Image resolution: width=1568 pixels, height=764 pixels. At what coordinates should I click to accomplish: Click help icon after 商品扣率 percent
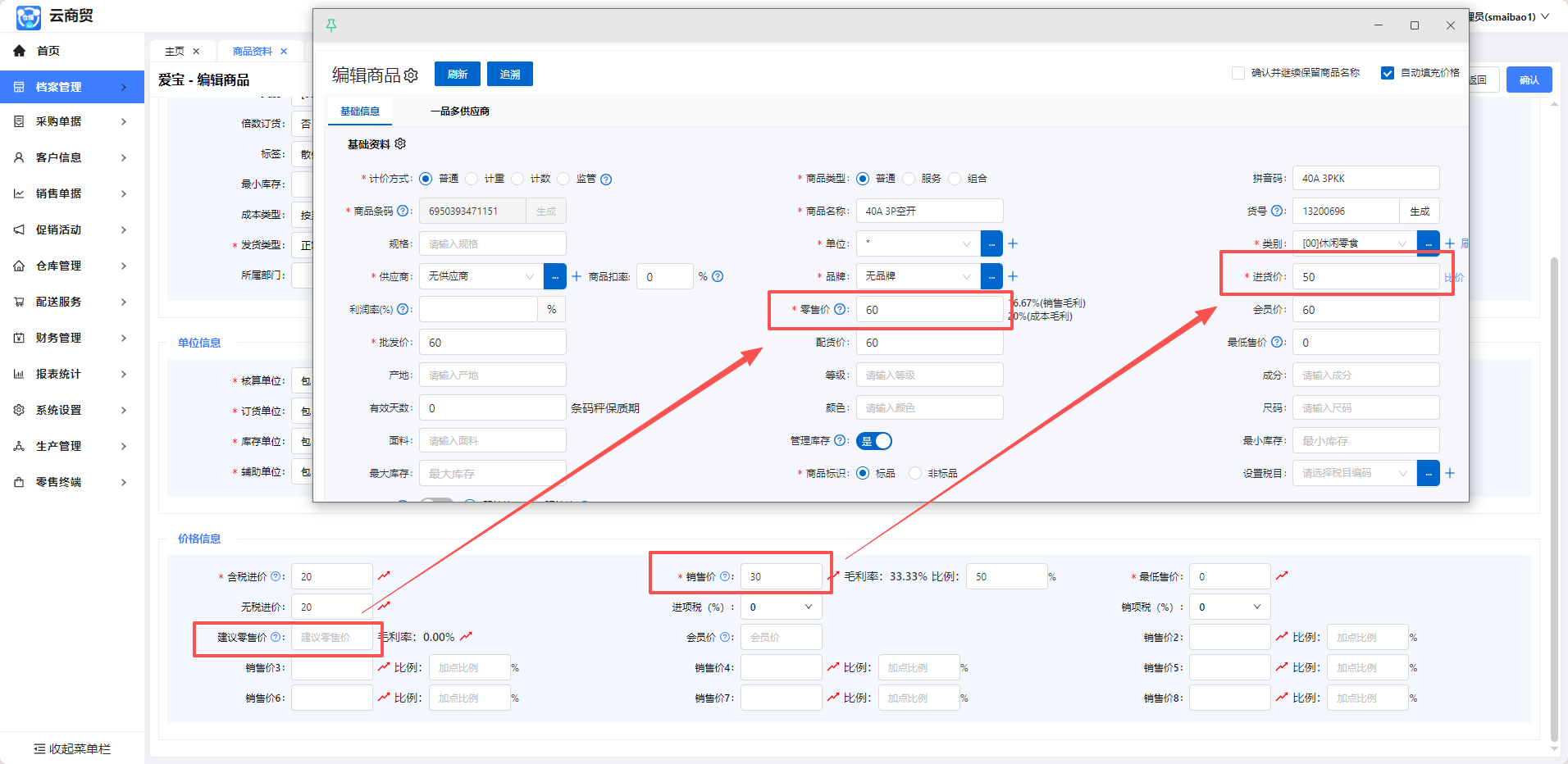(718, 276)
